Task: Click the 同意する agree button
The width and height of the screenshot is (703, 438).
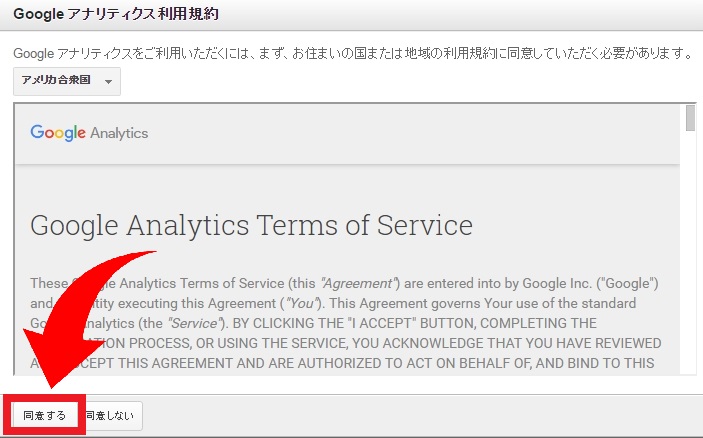Action: [44, 415]
